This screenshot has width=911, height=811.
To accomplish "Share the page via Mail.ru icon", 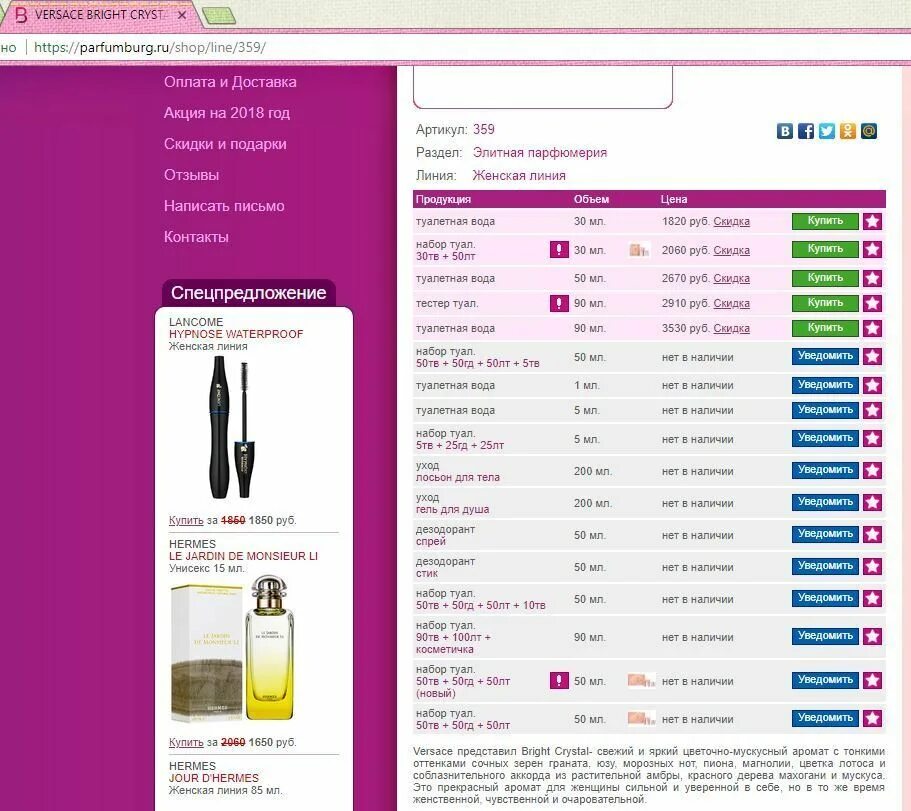I will tap(868, 131).
